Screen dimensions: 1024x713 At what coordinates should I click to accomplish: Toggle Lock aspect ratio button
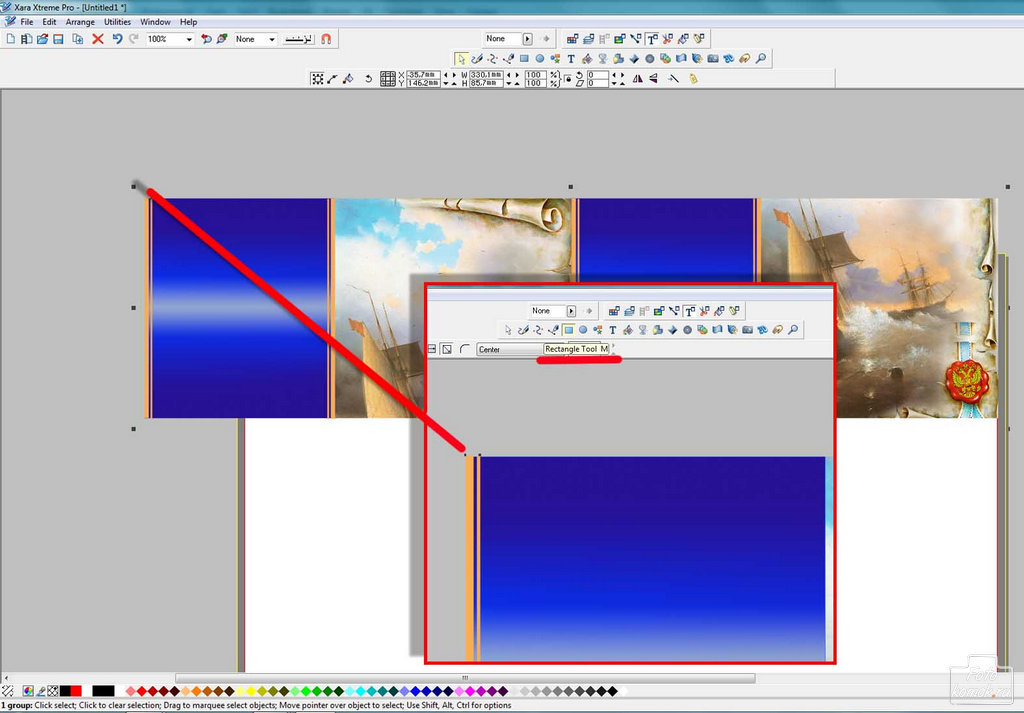[x=568, y=79]
